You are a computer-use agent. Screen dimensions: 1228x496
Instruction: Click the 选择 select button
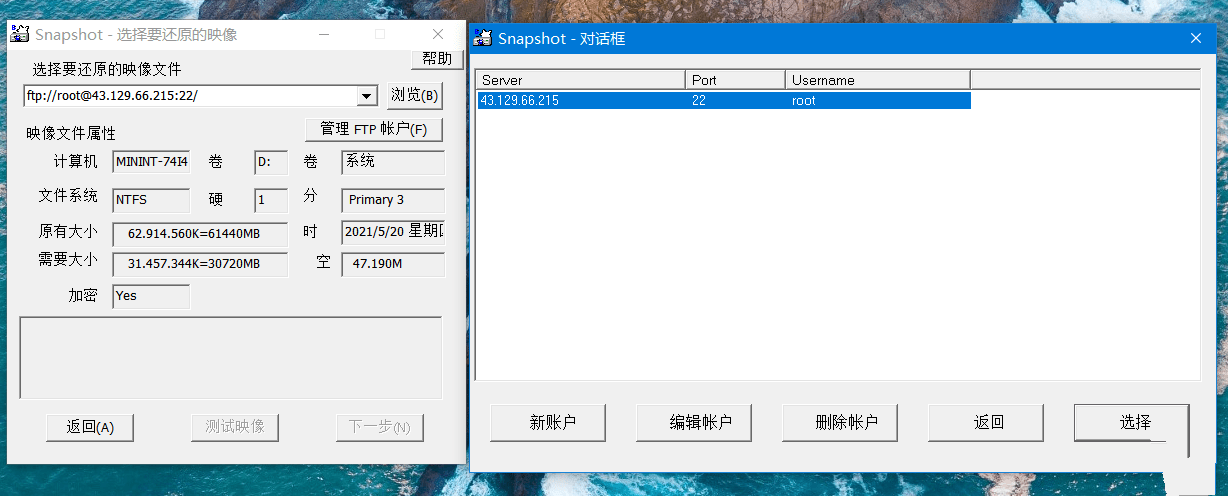[1132, 422]
